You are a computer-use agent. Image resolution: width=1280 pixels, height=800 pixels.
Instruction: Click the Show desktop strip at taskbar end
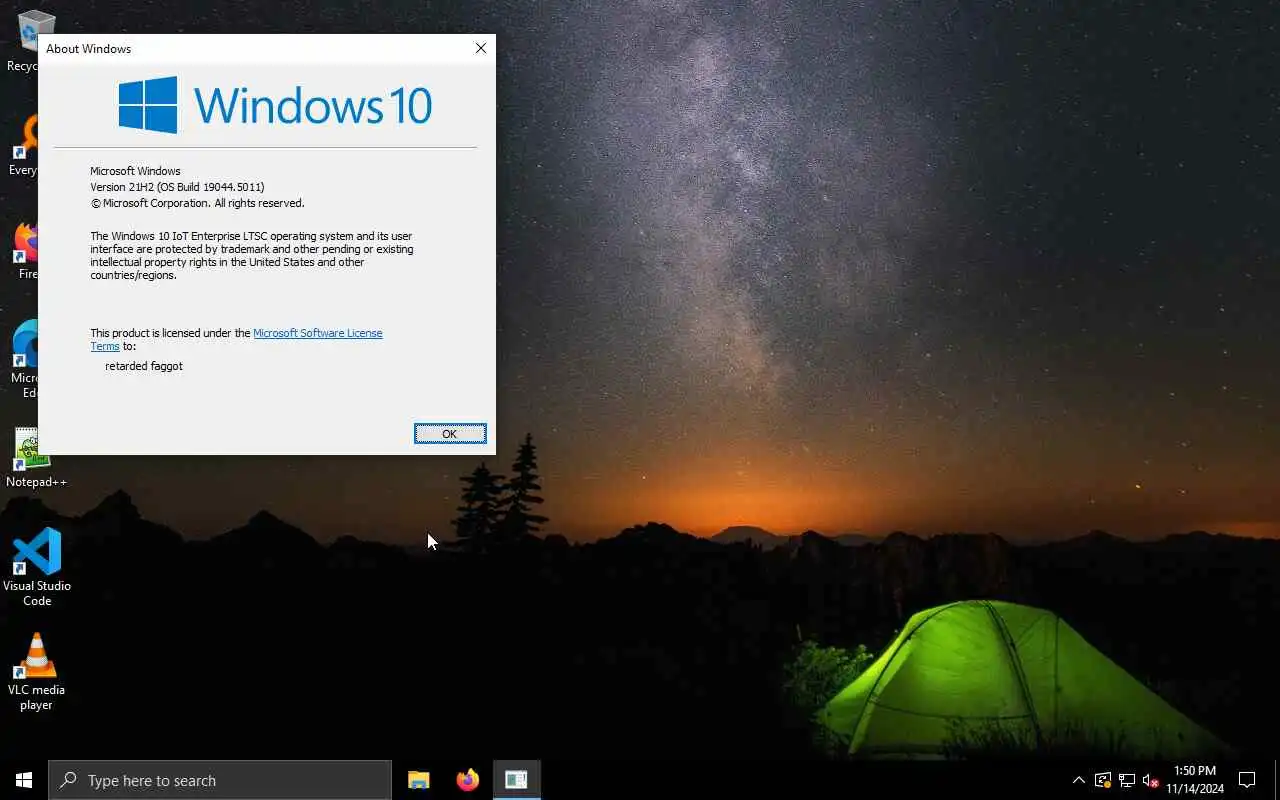pos(1277,780)
